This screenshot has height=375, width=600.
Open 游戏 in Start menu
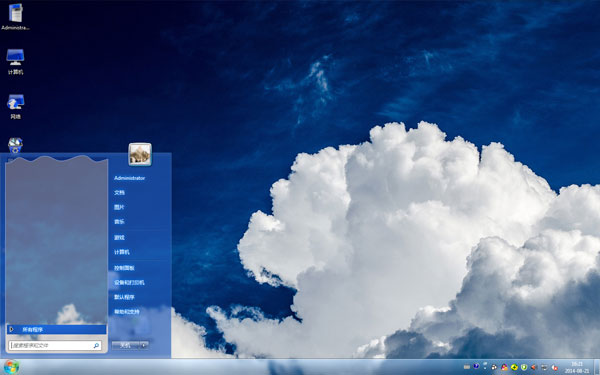point(119,237)
